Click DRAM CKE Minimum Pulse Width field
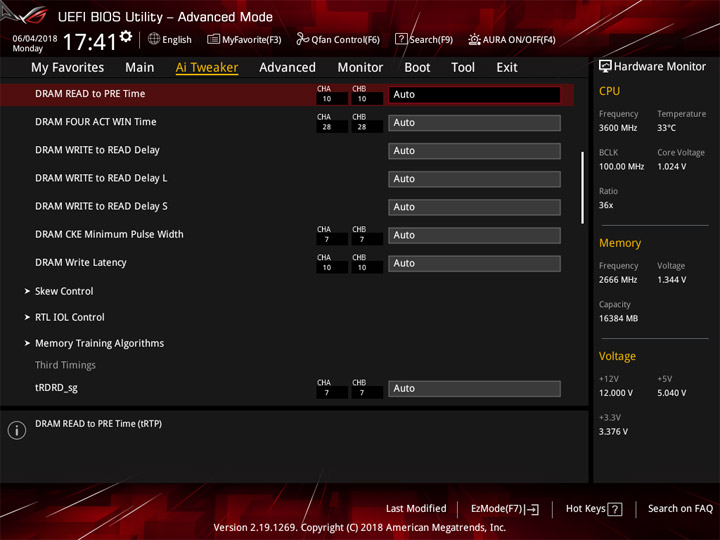This screenshot has width=720, height=540. pyautogui.click(x=474, y=235)
